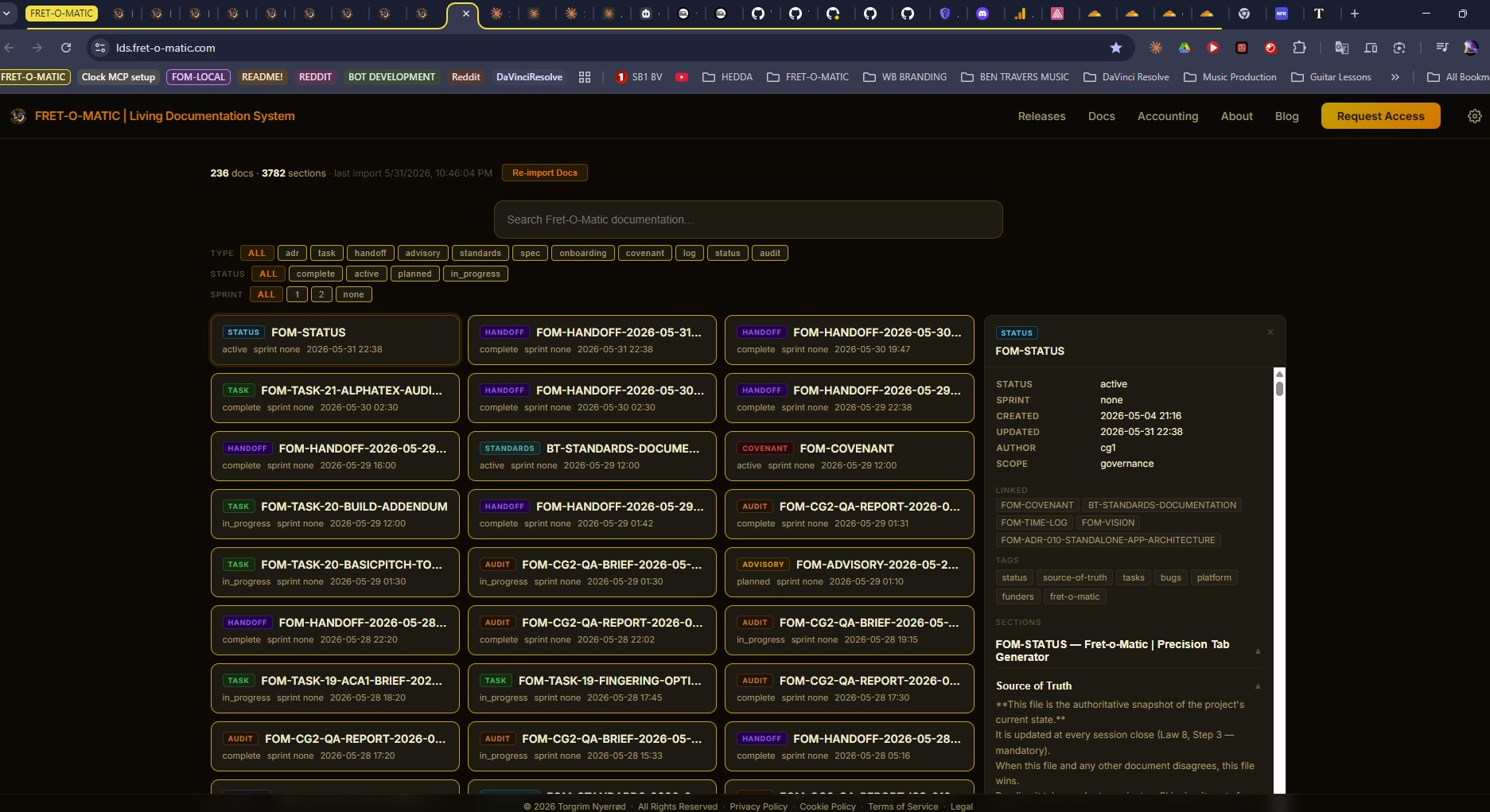The image size is (1490, 812).
Task: Click the Request Access button
Action: point(1380,116)
